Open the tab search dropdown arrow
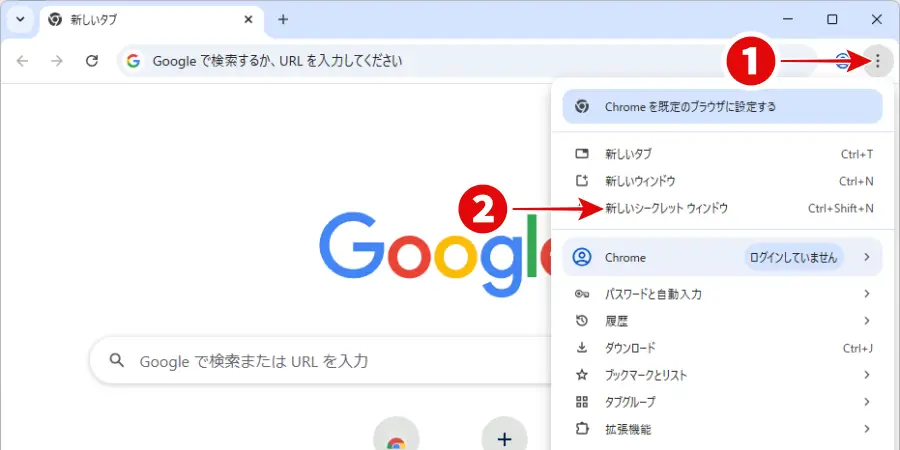900x450 pixels. [x=21, y=20]
